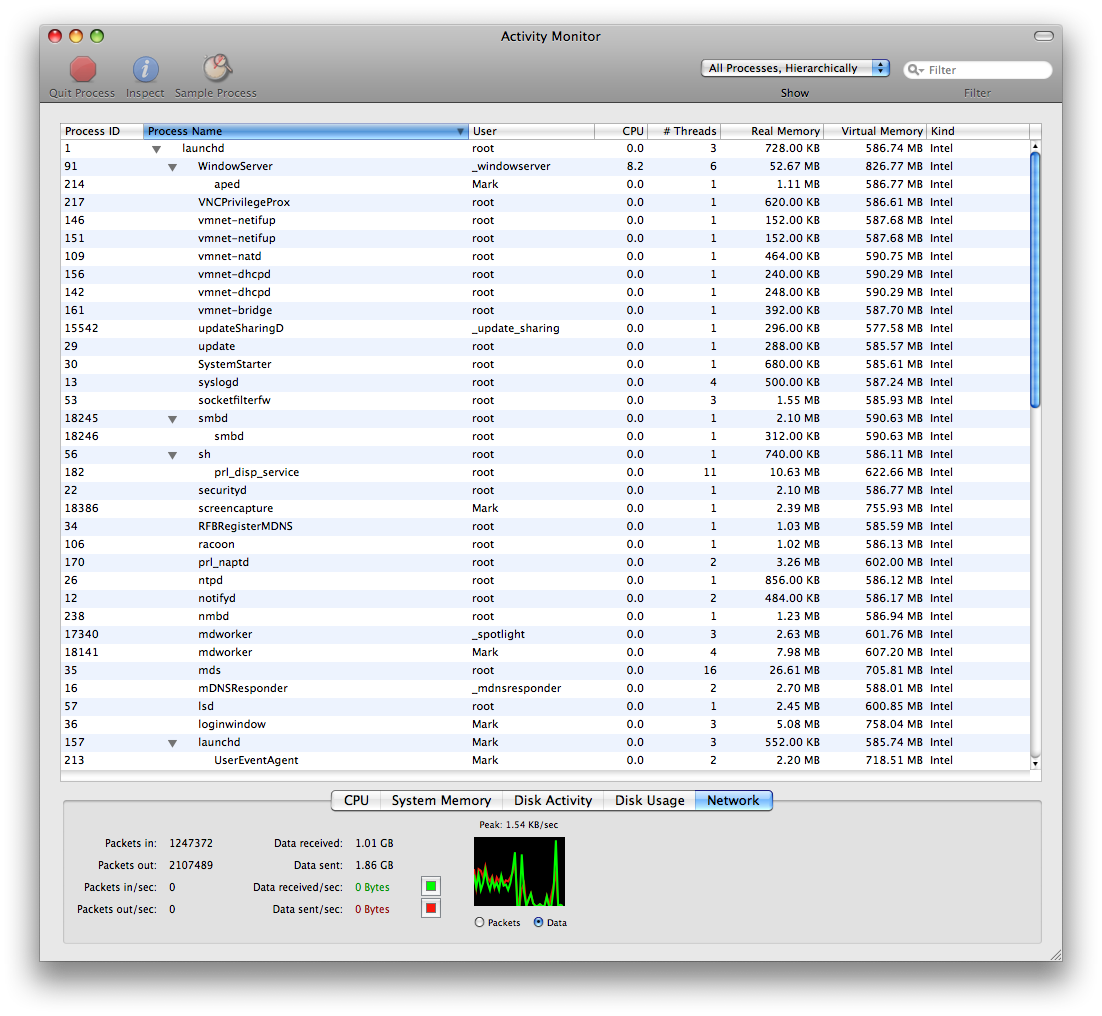This screenshot has height=1016, width=1102.
Task: Select the UserEventAgent process row
Action: point(545,760)
